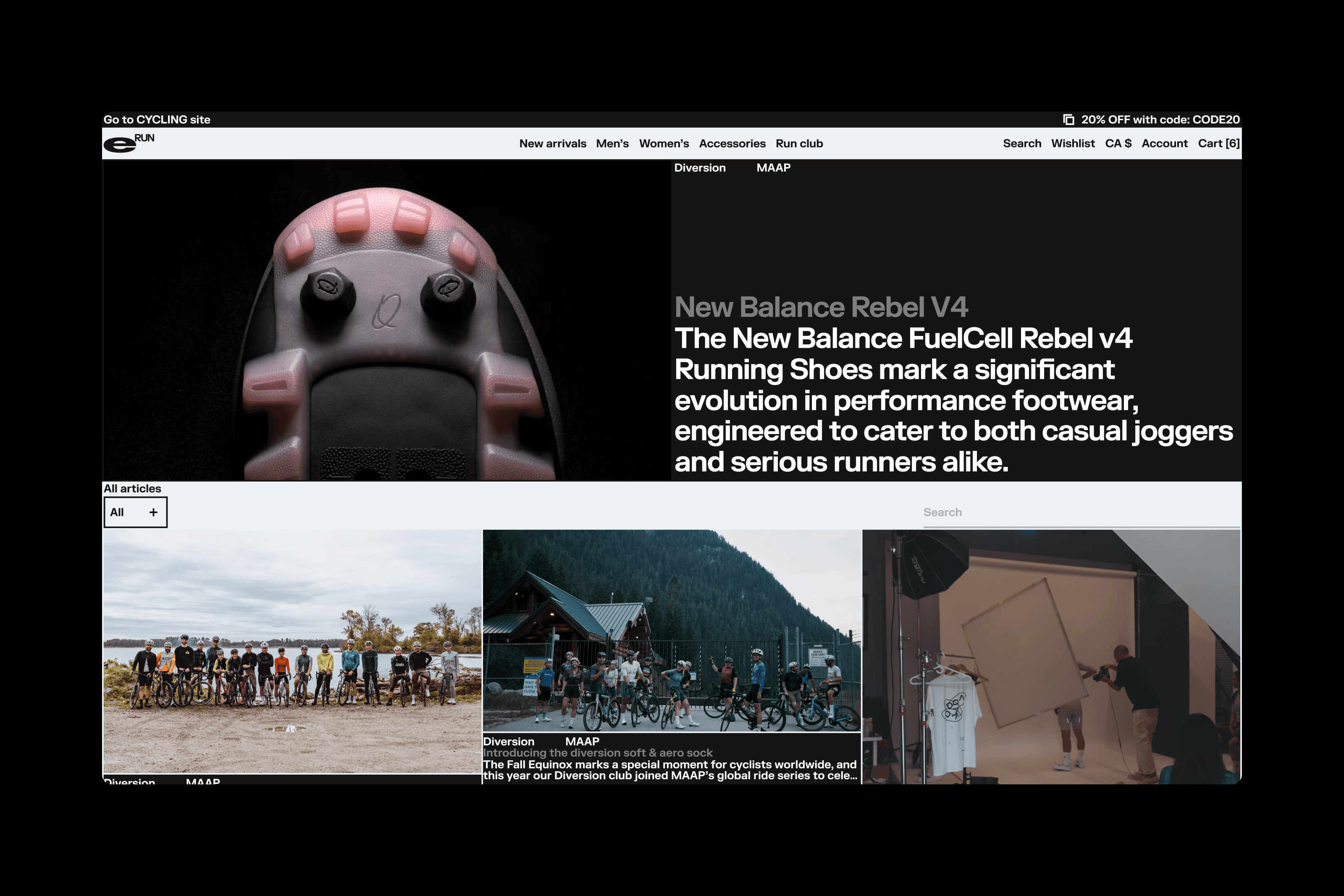Viewport: 1344px width, 896px height.
Task: Open the Cart with 6 items
Action: pyautogui.click(x=1218, y=144)
